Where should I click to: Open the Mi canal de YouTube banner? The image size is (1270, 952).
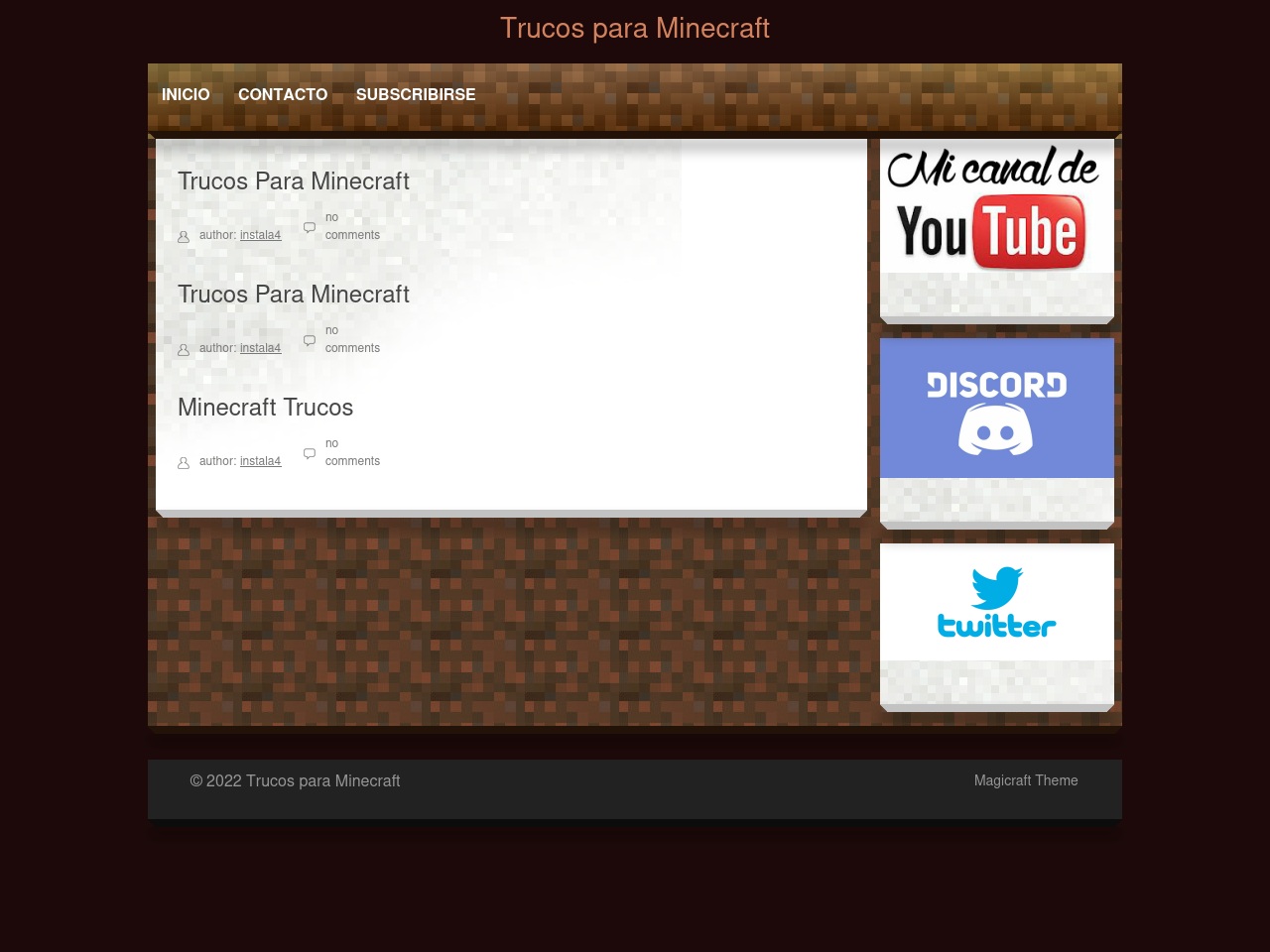997,206
